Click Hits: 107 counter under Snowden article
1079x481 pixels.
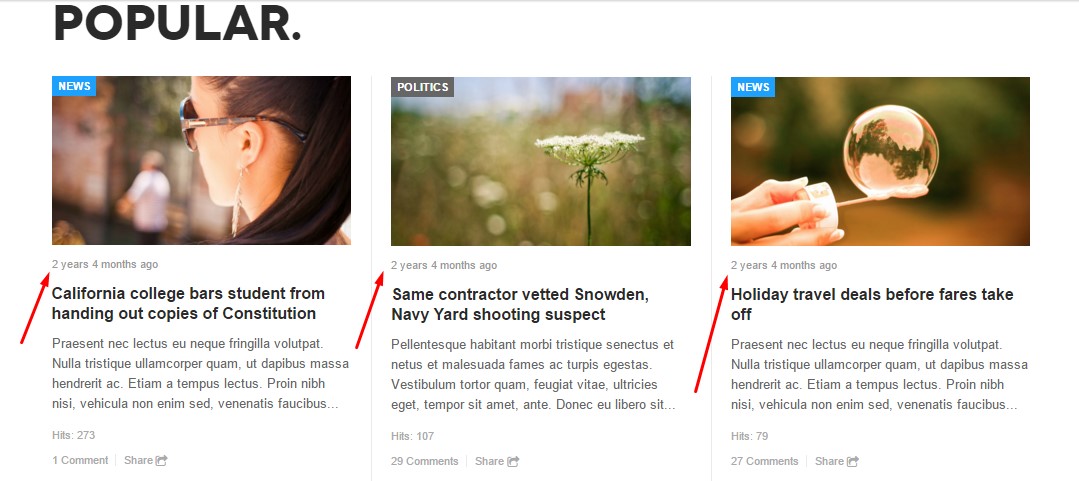(x=413, y=436)
